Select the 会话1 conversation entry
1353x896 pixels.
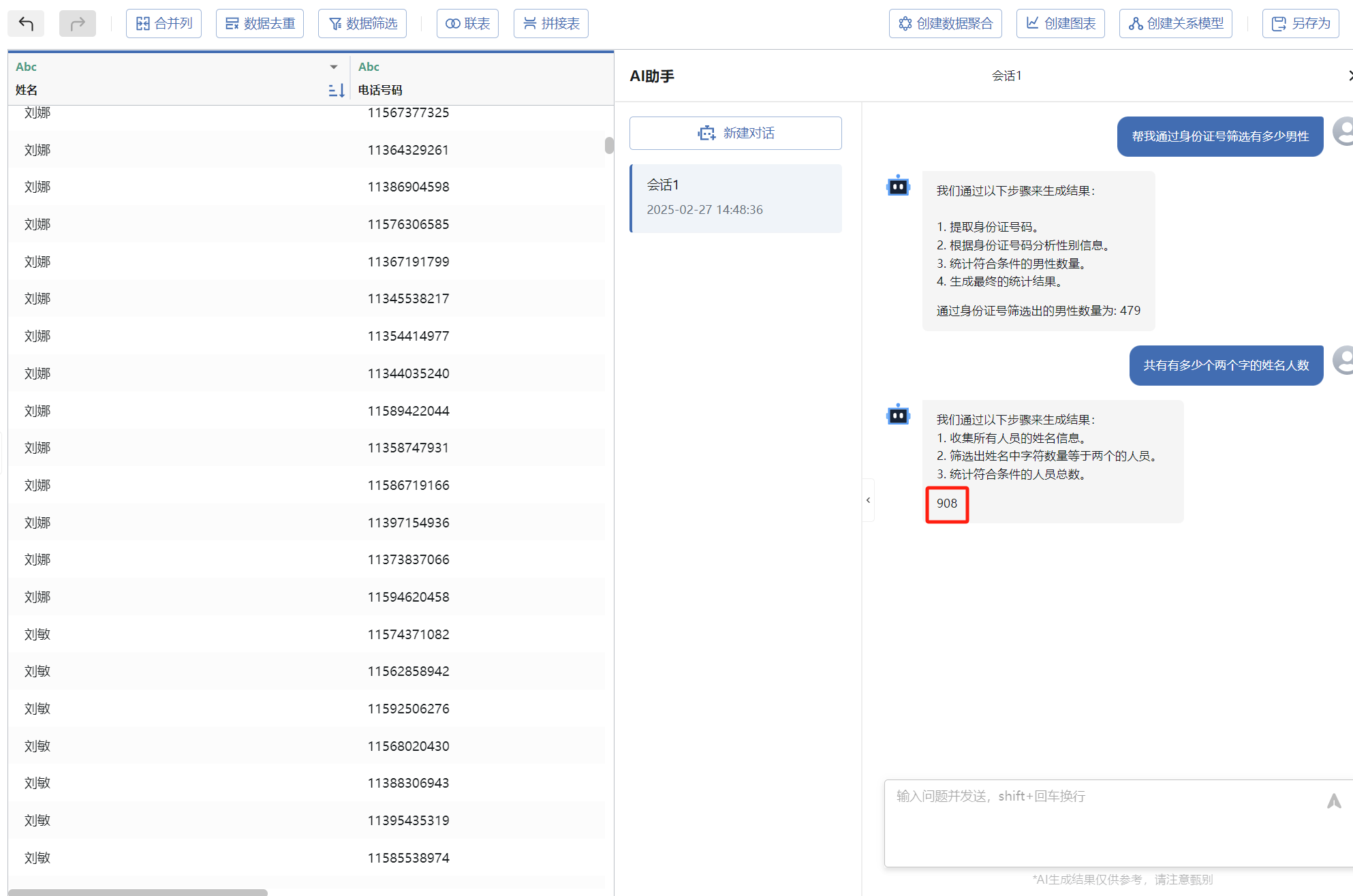(735, 198)
